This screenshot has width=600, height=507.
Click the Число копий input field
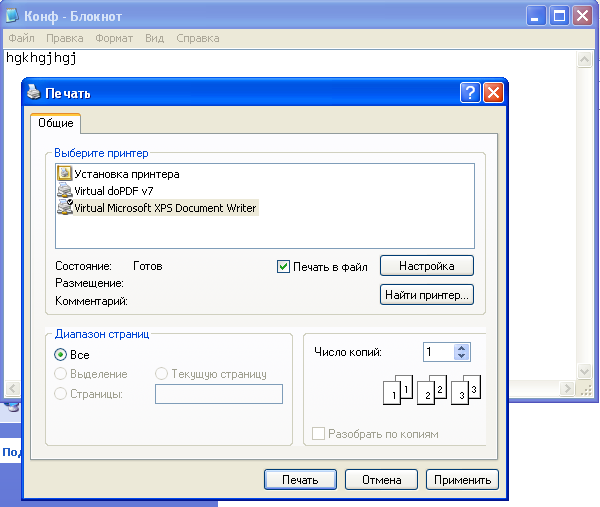439,352
